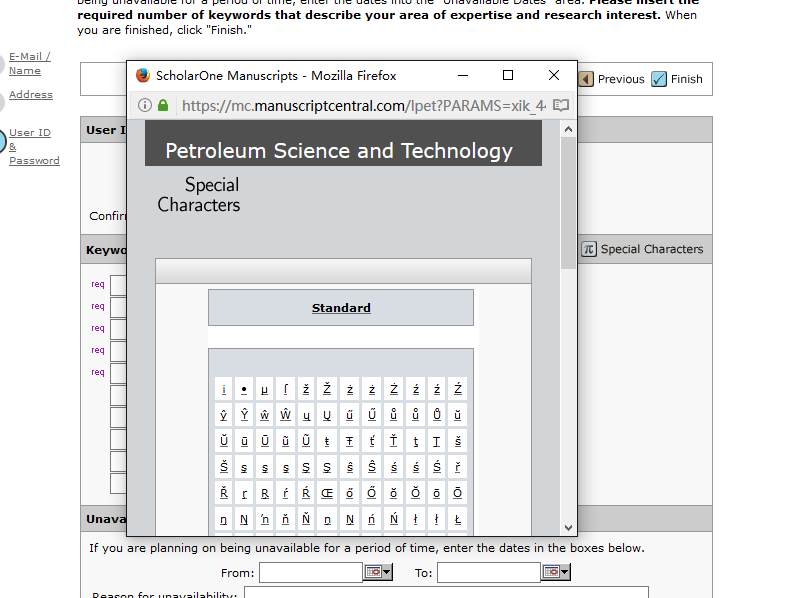Image resolution: width=799 pixels, height=598 pixels.
Task: Insert uppercase Ŕ with acute
Action: pos(306,493)
